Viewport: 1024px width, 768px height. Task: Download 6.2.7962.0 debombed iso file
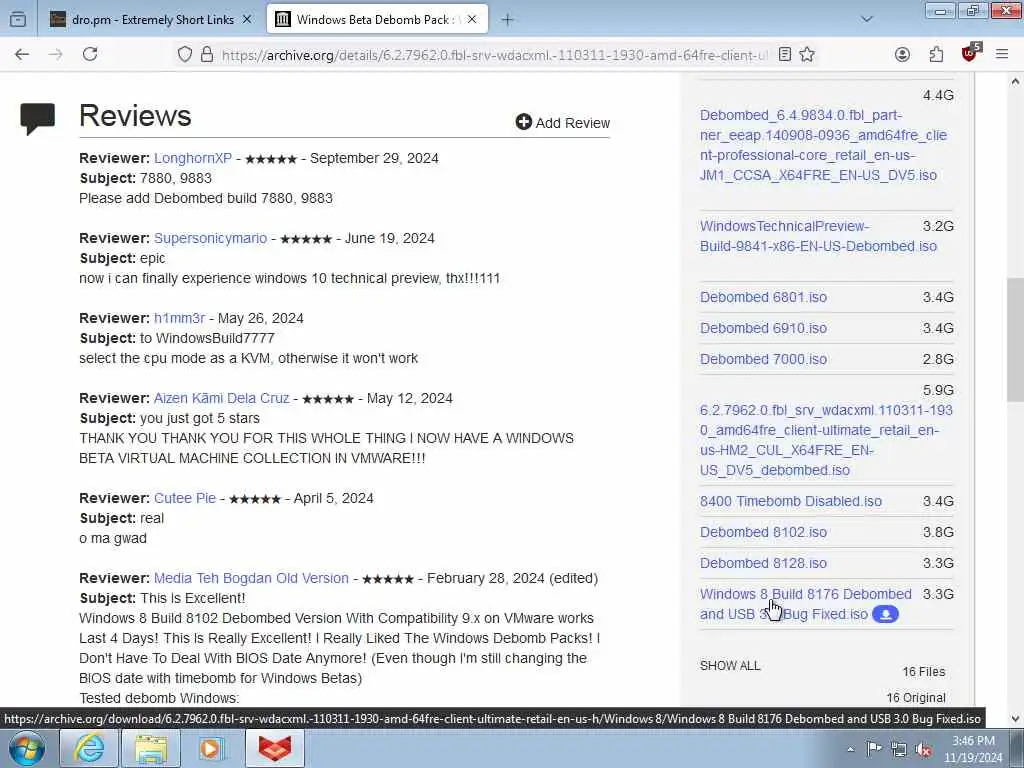(826, 440)
